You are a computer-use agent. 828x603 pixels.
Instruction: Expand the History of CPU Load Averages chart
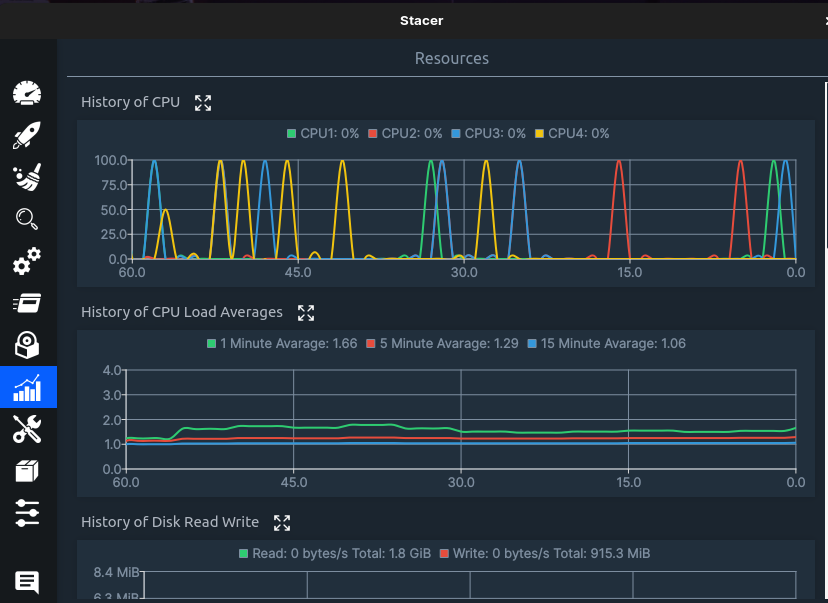coord(306,313)
